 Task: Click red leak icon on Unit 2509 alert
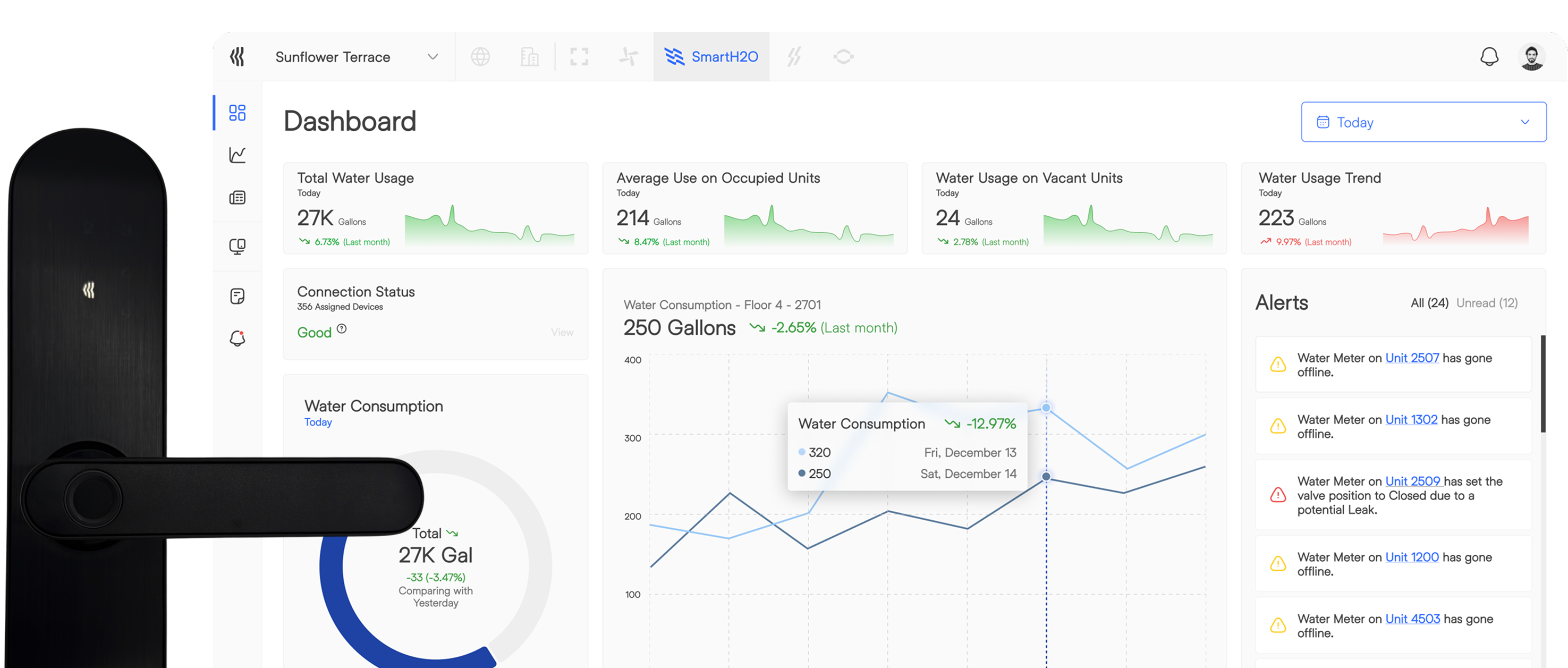(1278, 494)
